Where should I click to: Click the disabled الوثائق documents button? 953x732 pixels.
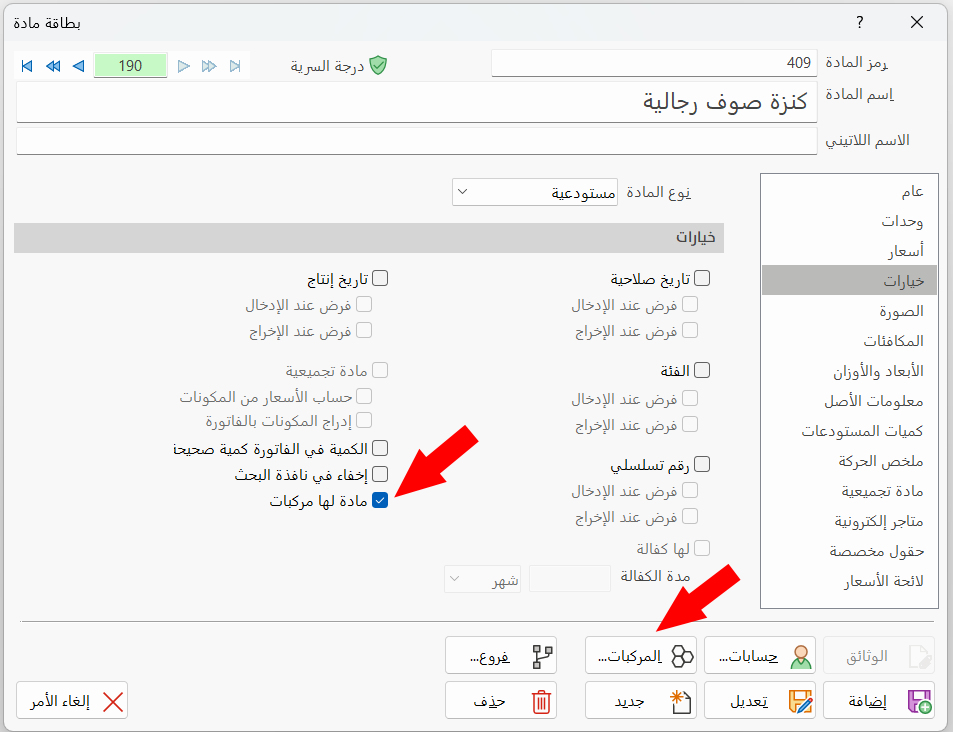[879, 655]
